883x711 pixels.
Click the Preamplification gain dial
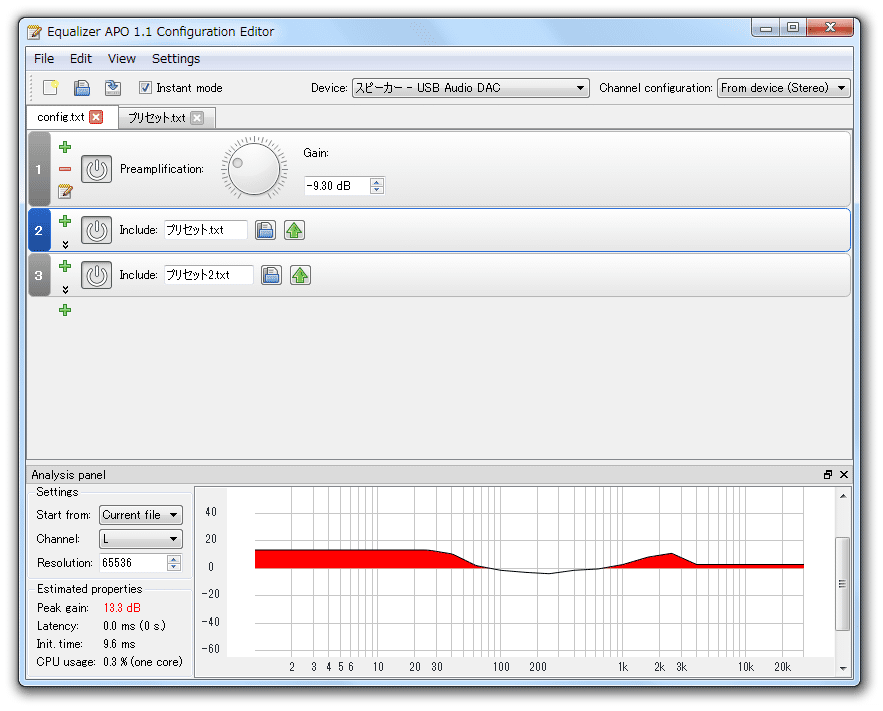click(254, 168)
